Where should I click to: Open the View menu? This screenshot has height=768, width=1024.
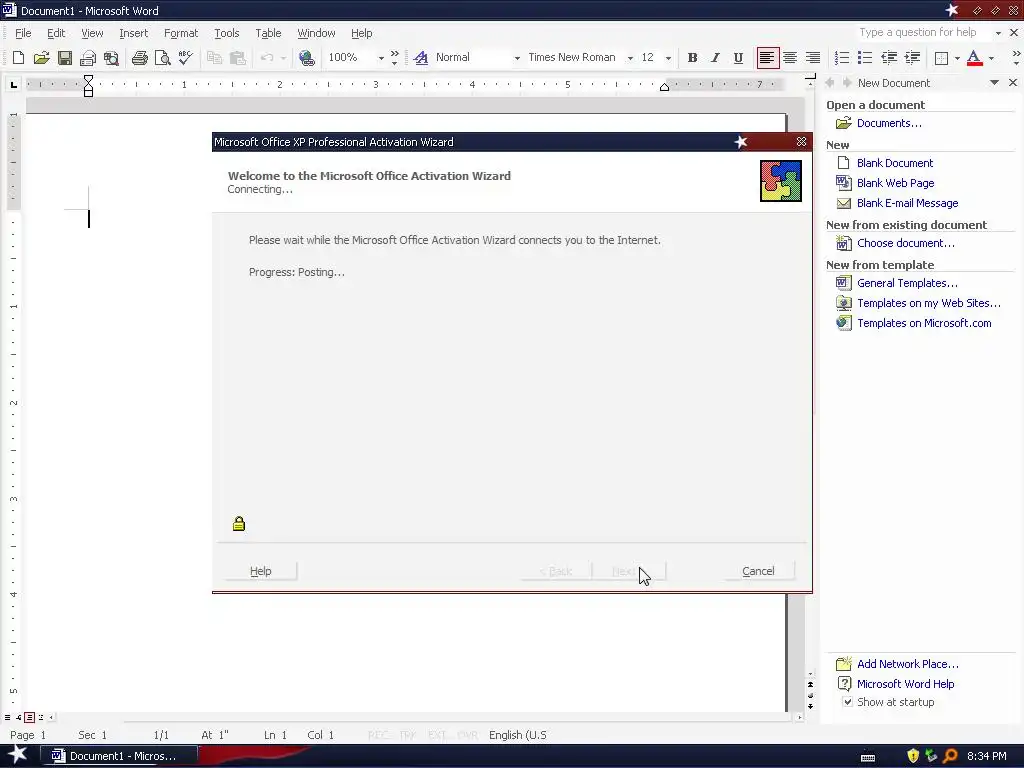click(x=92, y=33)
